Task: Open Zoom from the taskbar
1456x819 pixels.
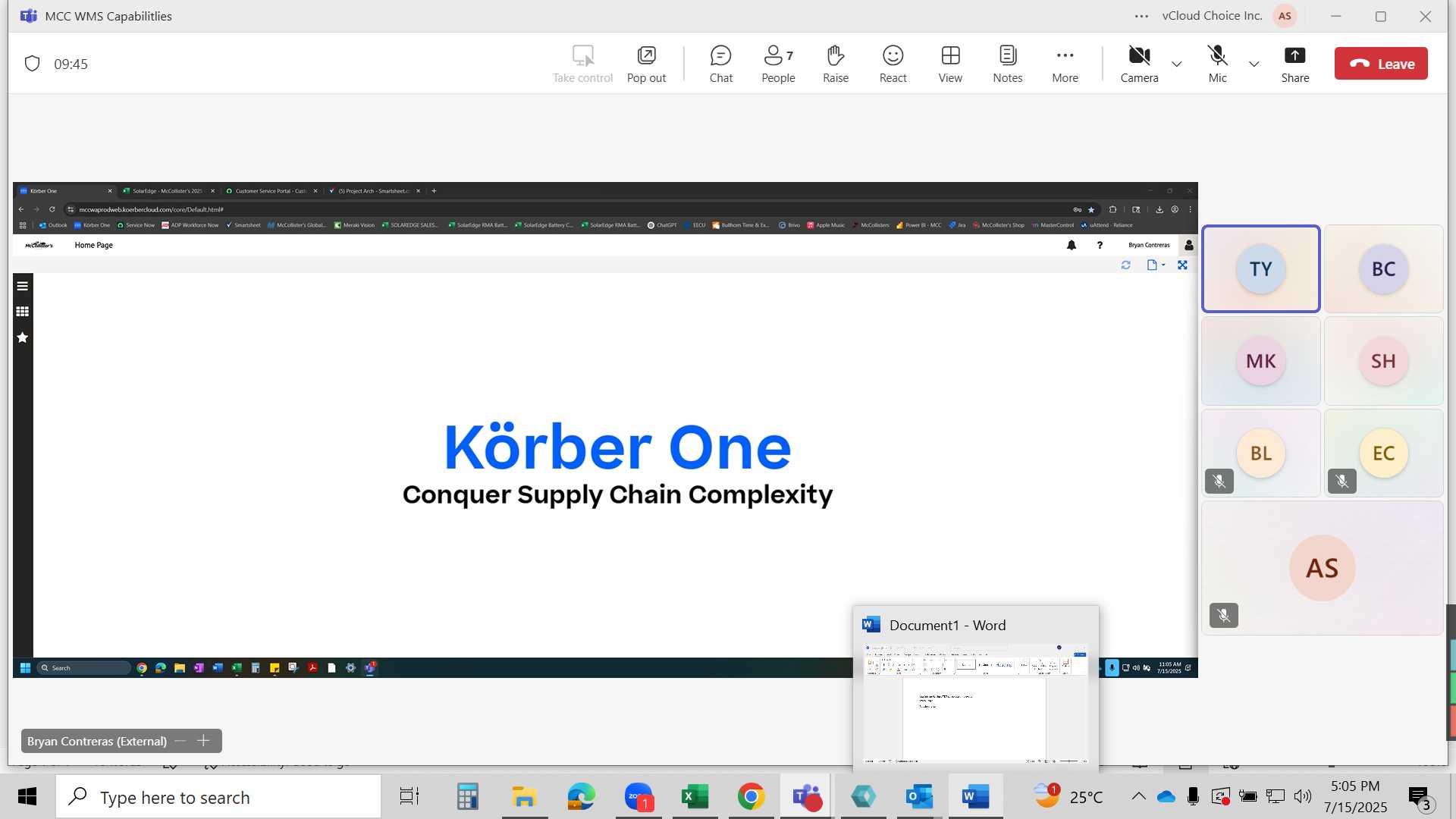Action: coord(639,796)
